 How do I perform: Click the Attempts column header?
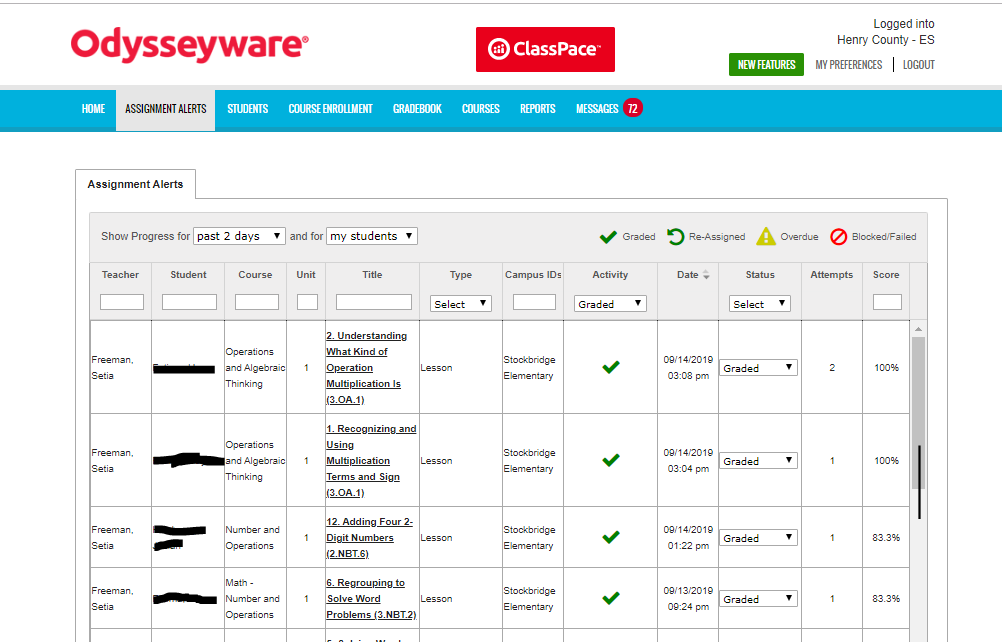pos(831,275)
